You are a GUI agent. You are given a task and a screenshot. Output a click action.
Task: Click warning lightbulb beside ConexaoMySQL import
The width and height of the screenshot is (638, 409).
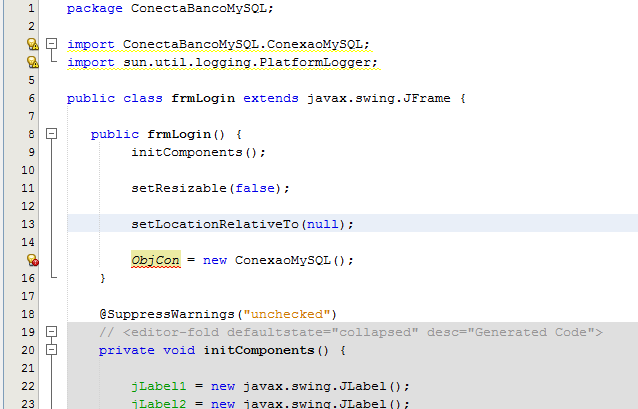point(32,44)
